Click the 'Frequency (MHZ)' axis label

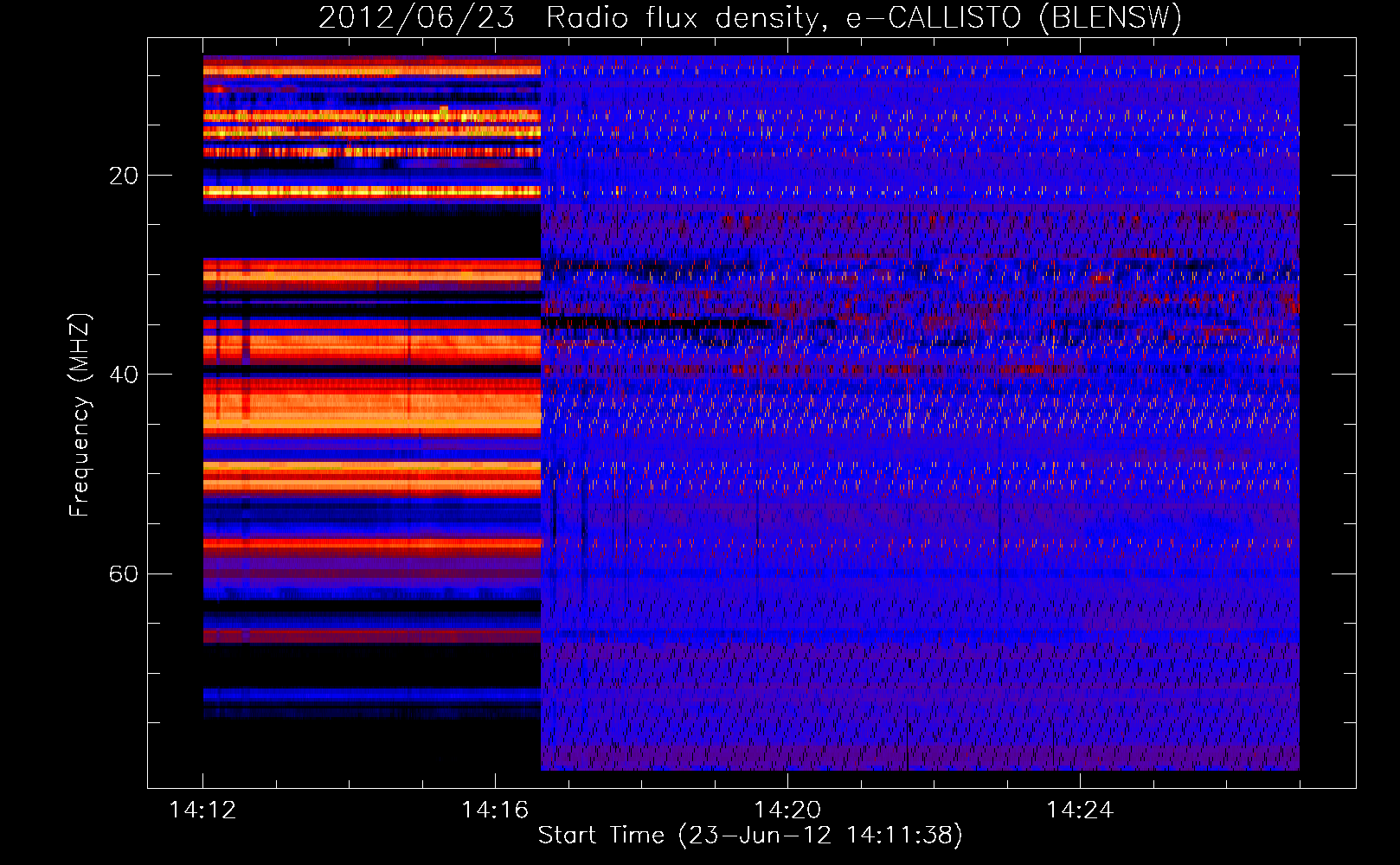tap(80, 415)
